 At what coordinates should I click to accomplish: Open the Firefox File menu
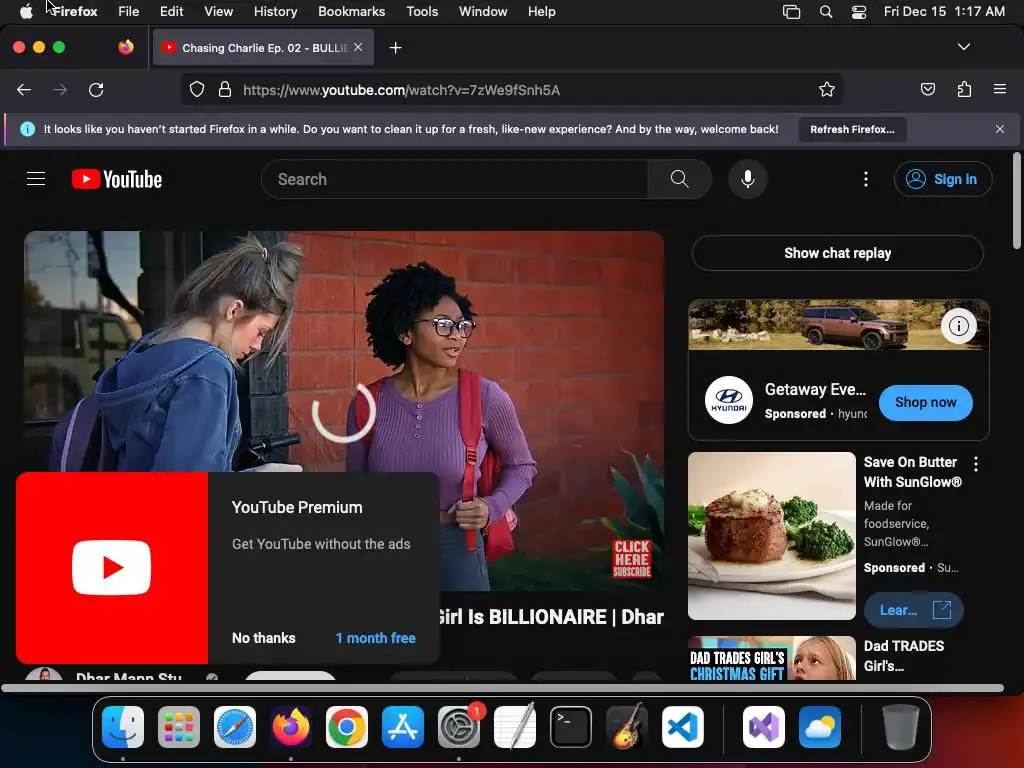click(x=129, y=11)
